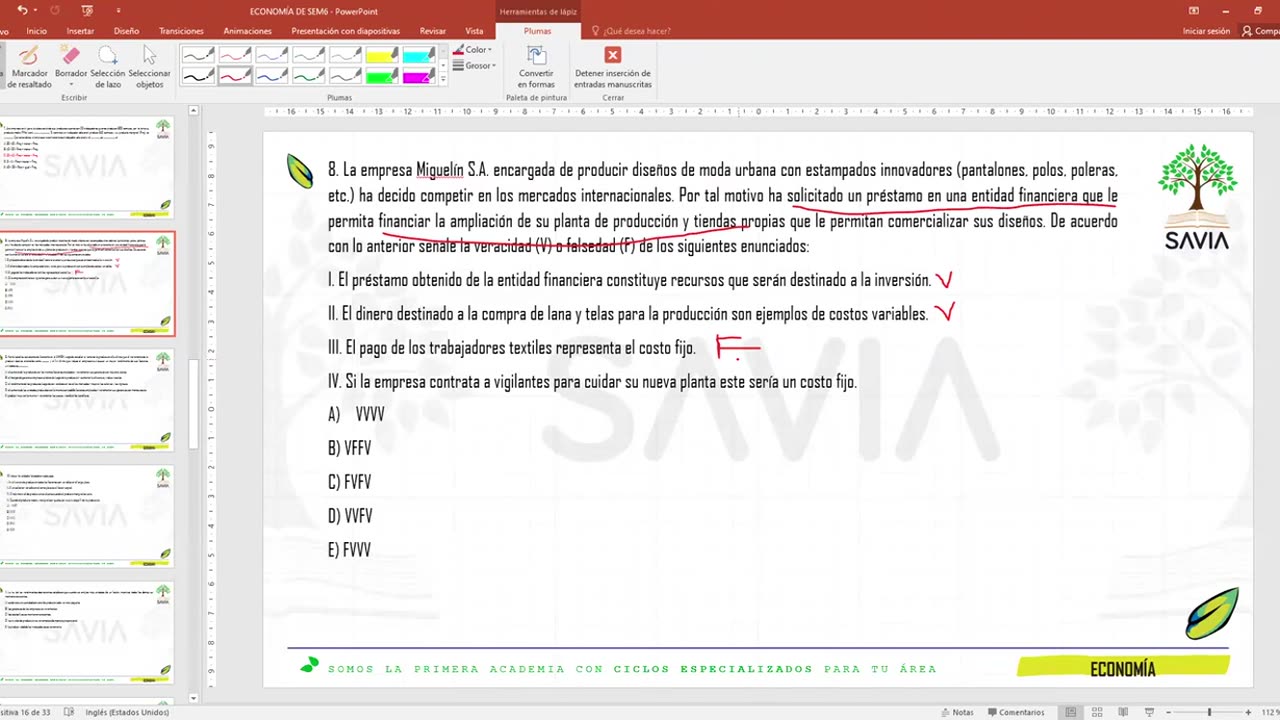Select the thick gray pen in bottom row

pyautogui.click(x=346, y=76)
